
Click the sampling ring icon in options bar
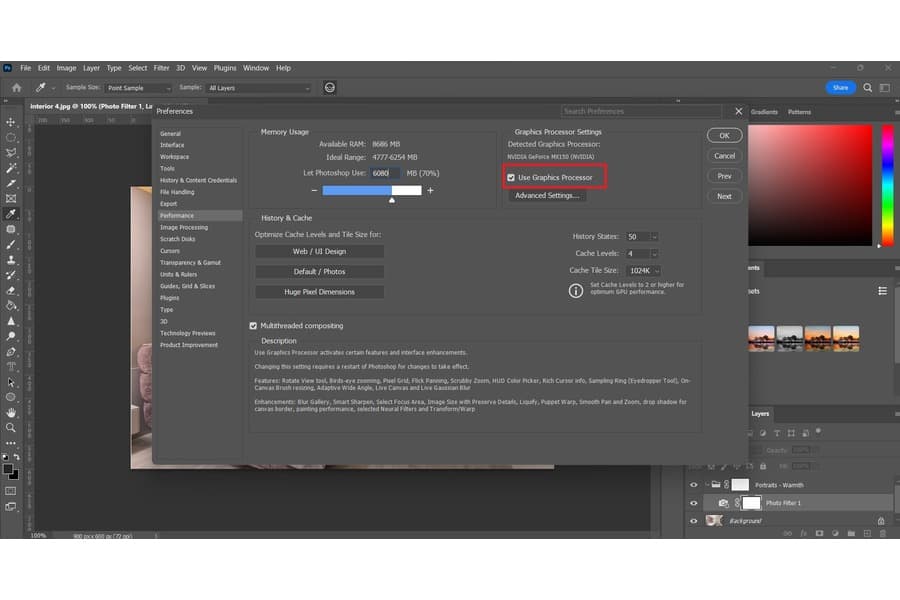coord(329,88)
